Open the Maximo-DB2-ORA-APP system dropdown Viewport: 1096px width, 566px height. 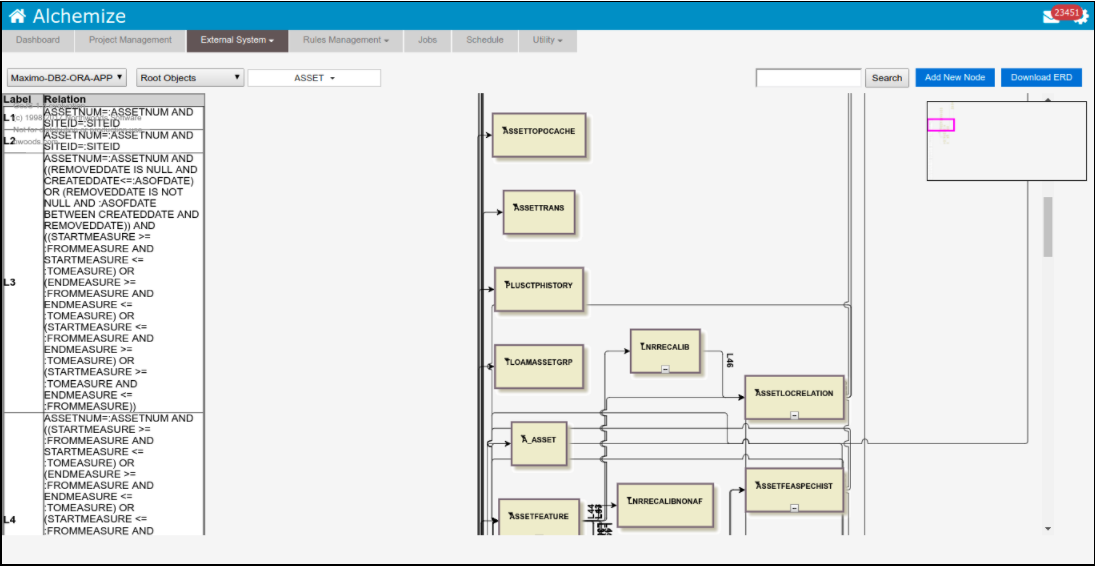67,77
